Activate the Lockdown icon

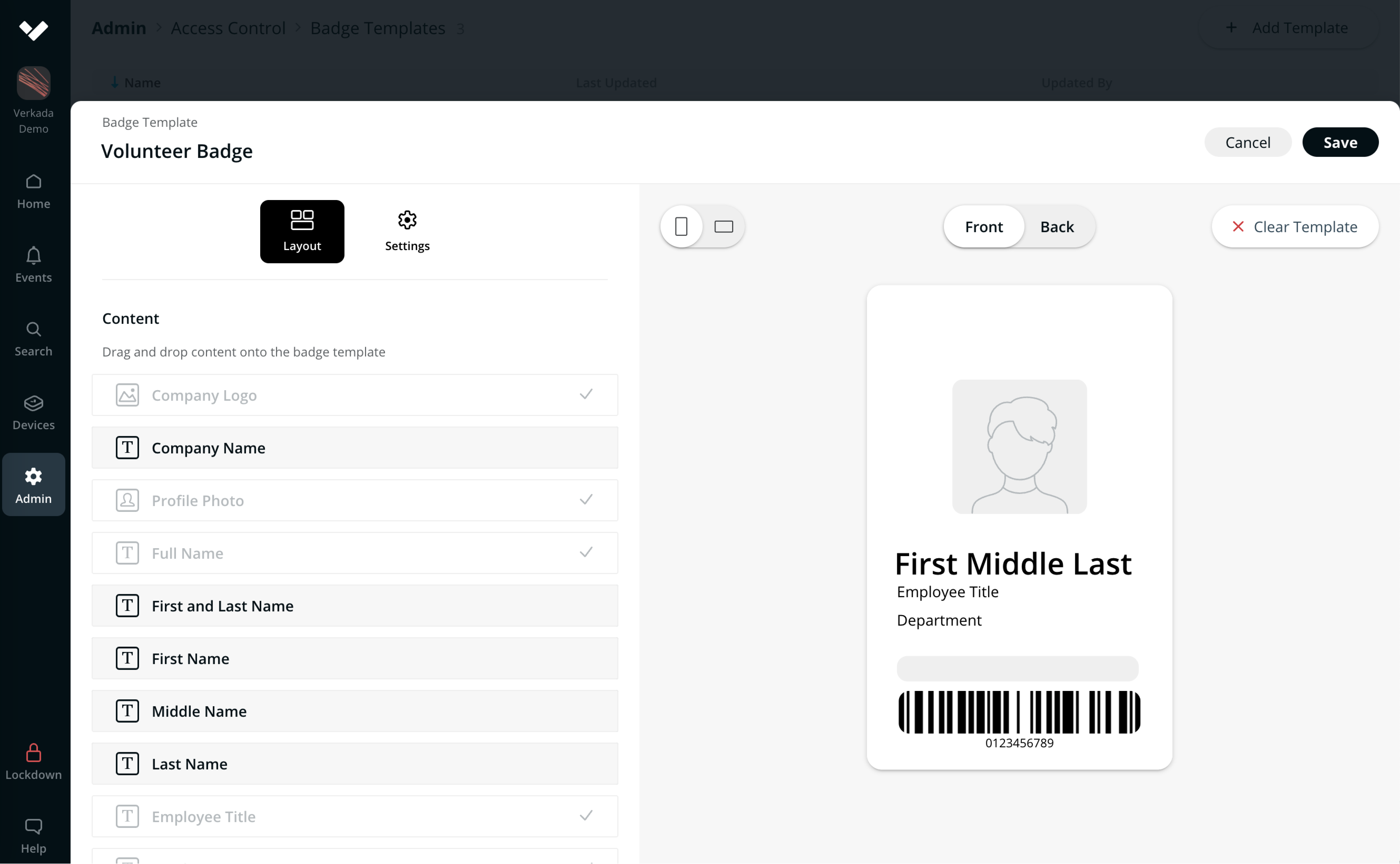click(x=33, y=753)
